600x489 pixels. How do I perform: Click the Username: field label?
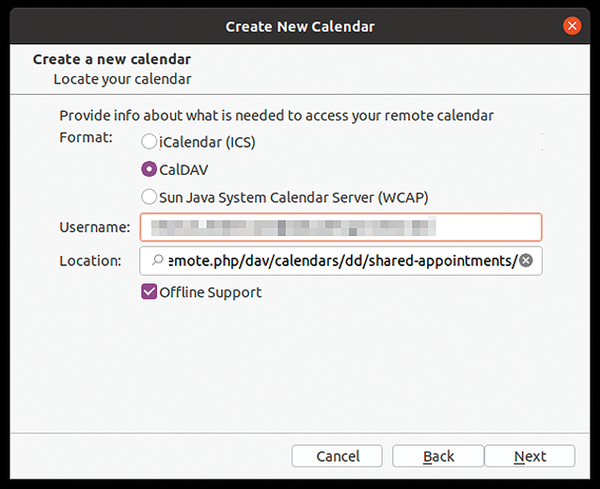(x=95, y=227)
